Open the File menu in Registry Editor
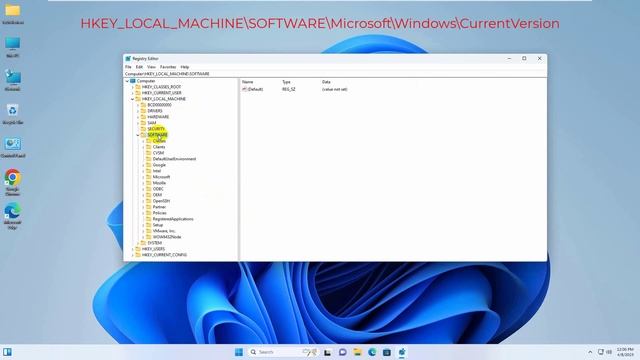This screenshot has height=360, width=640. coord(128,67)
